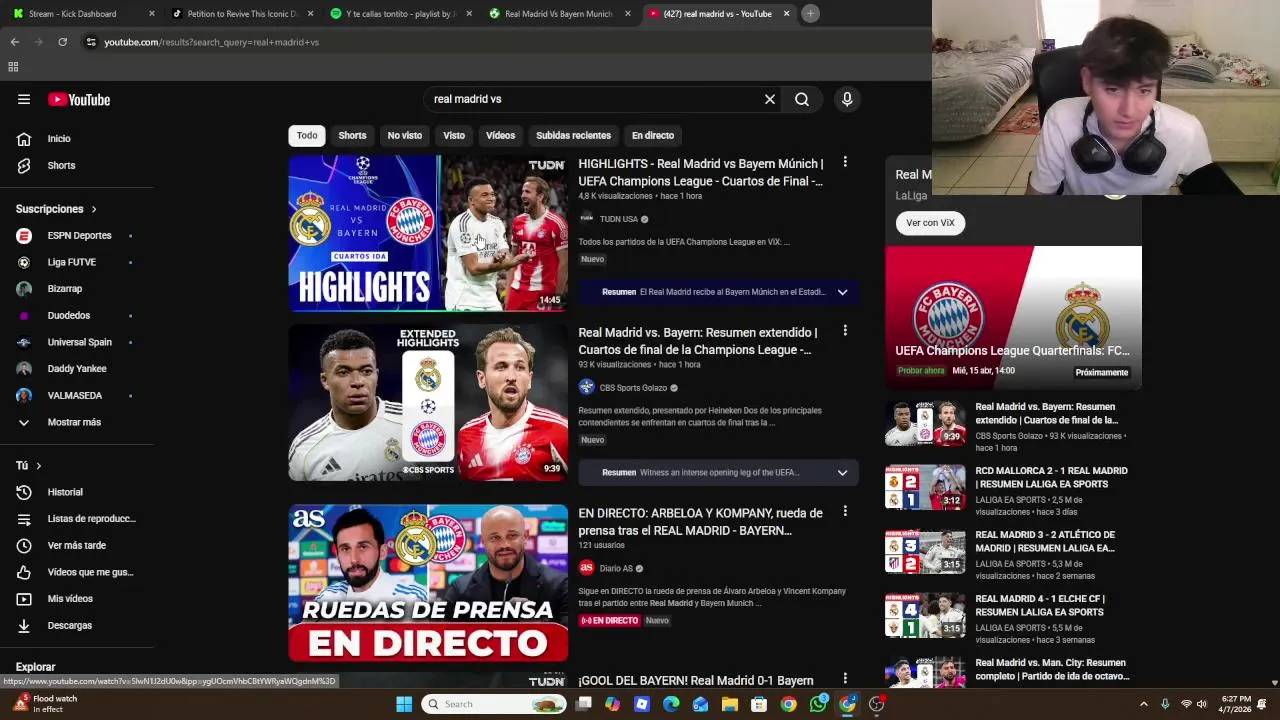
Task: Open RCD Mallorca 2 - 1 Real Madrid video
Action: pyautogui.click(x=1051, y=477)
